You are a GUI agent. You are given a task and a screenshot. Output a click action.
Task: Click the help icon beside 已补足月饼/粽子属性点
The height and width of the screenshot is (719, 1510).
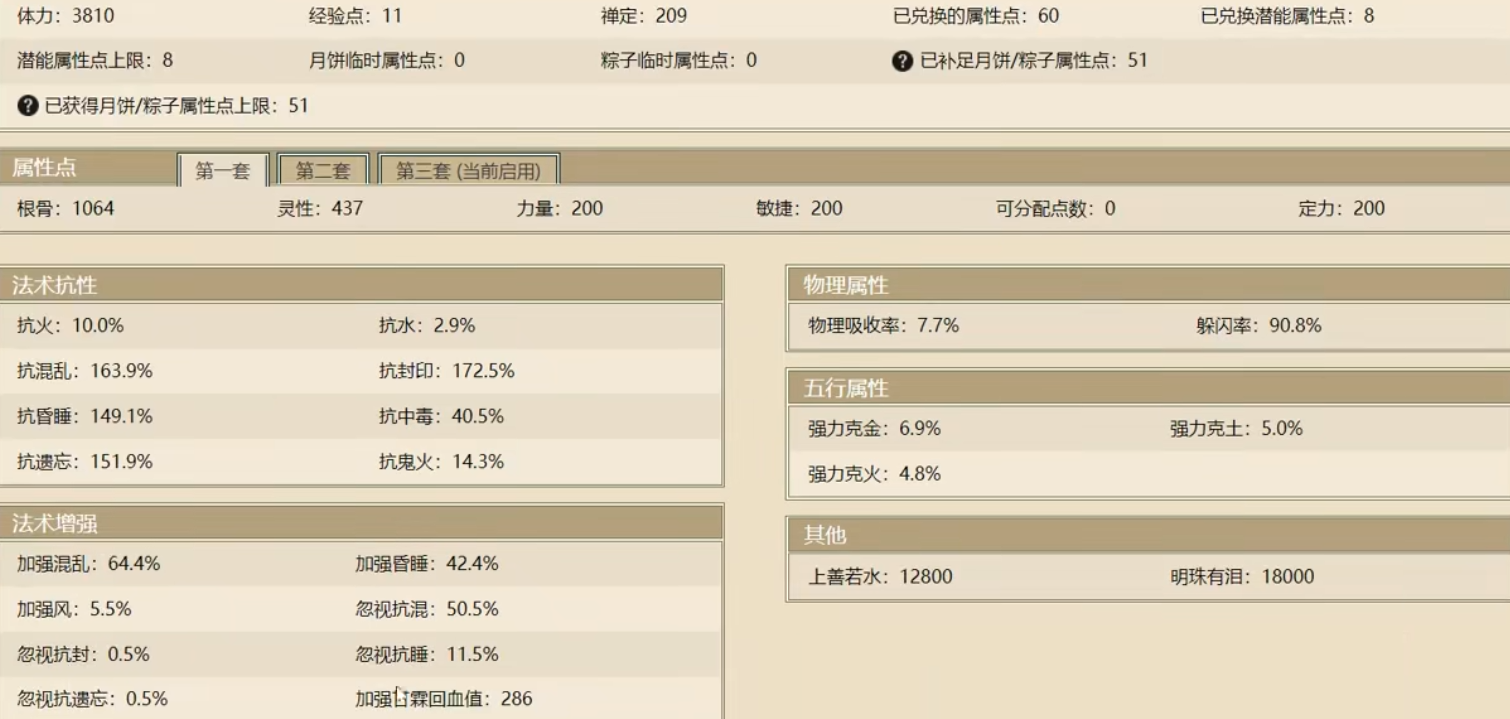coord(902,61)
